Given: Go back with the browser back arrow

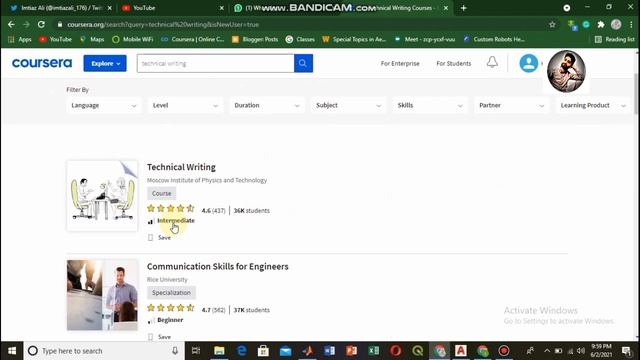Looking at the screenshot, I should (11, 24).
